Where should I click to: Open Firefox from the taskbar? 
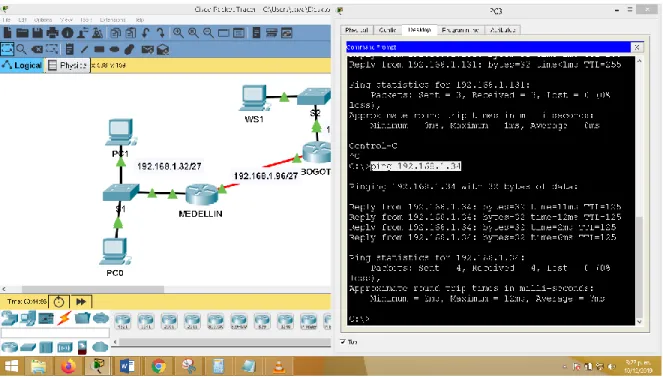(68, 366)
